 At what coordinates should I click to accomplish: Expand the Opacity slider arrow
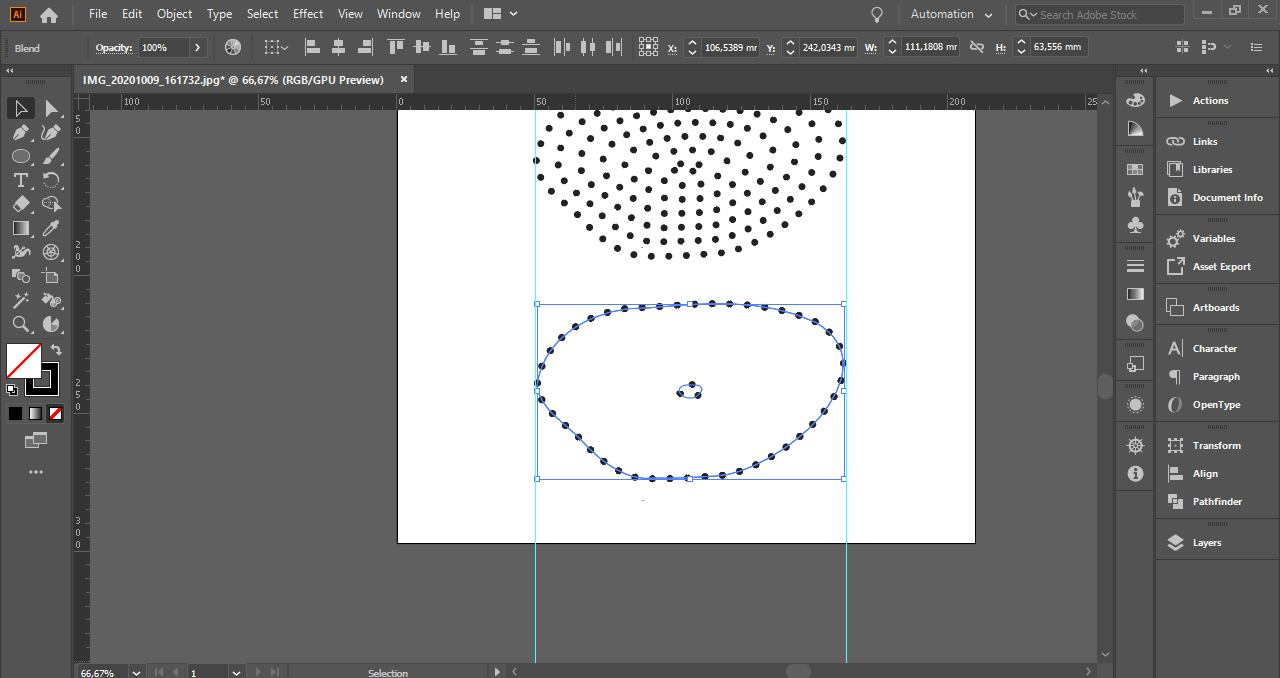(x=197, y=47)
